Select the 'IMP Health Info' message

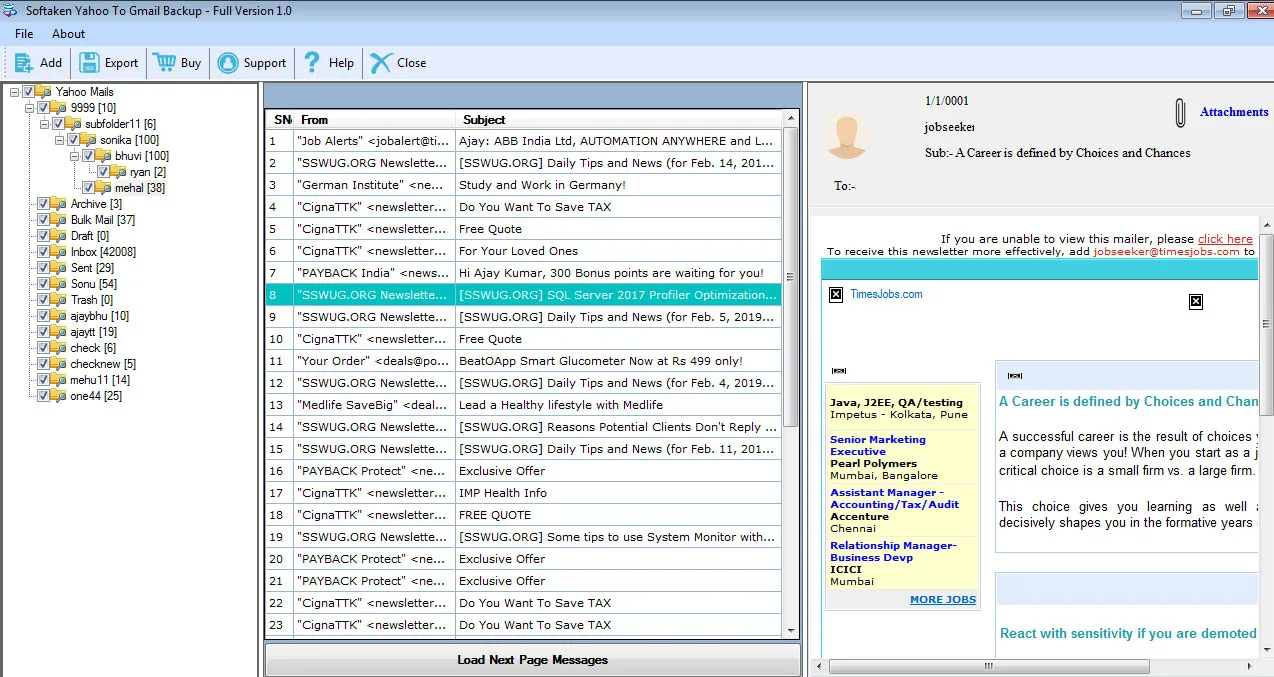point(523,493)
